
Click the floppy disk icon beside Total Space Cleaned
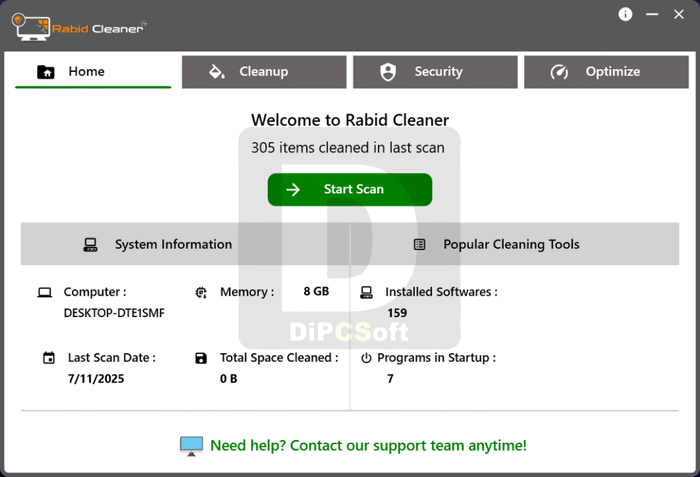pos(201,358)
